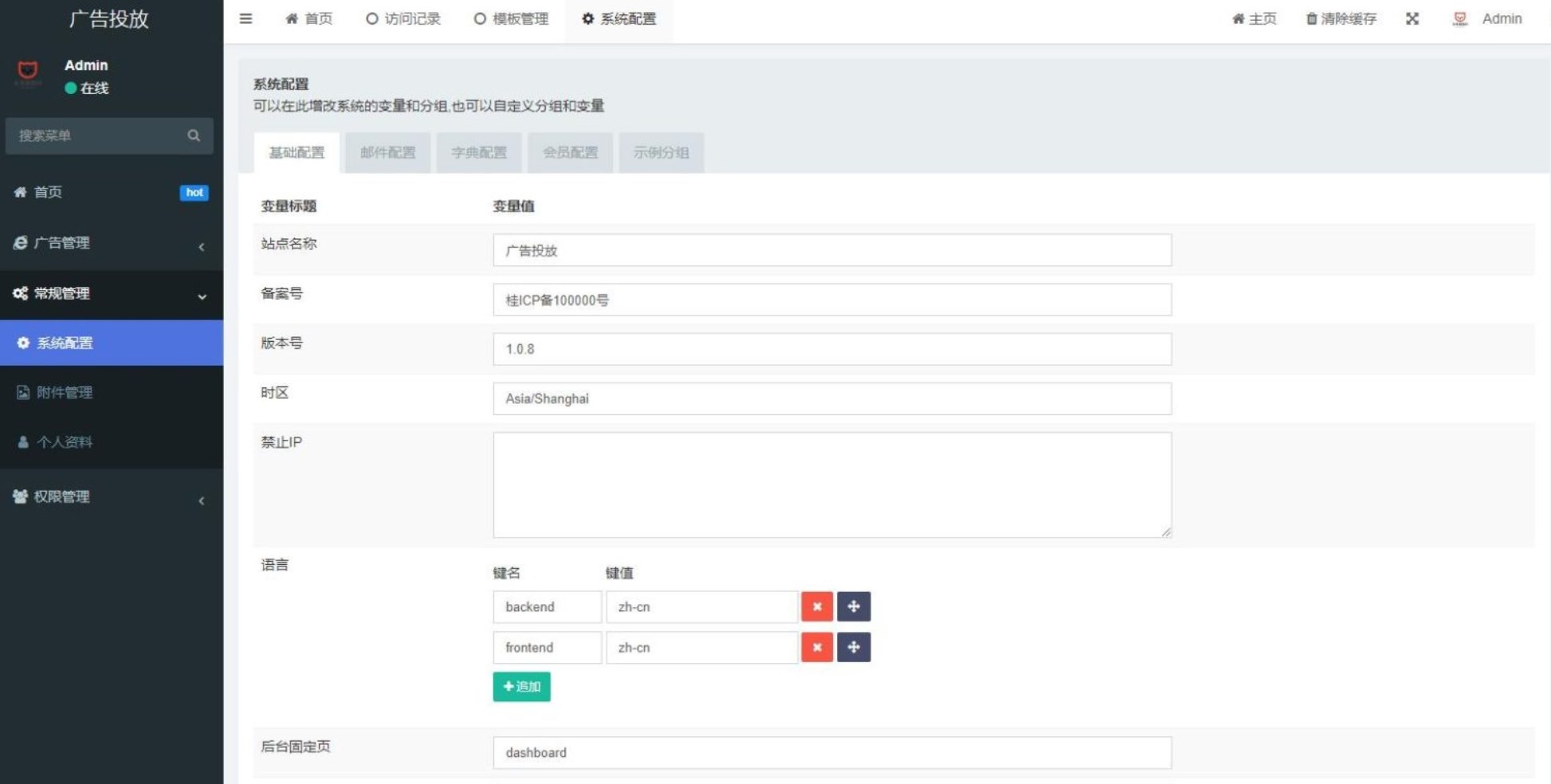
Task: Click the 权限管理 group icon
Action: pyautogui.click(x=20, y=496)
